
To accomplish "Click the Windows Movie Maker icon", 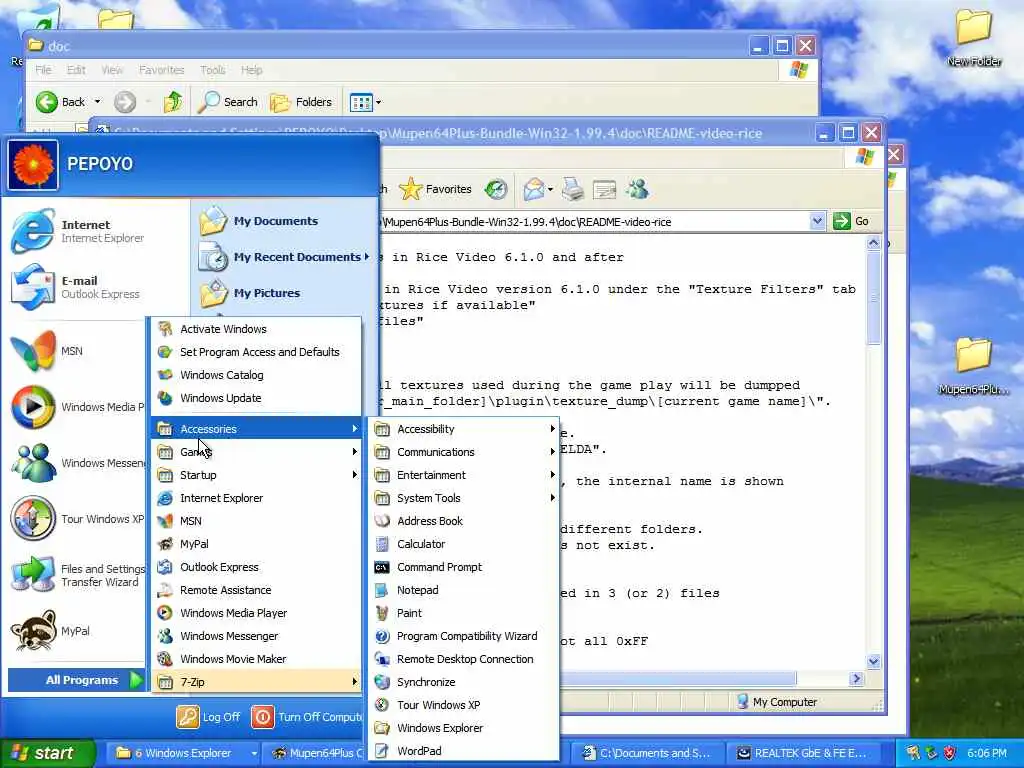I will coord(165,659).
